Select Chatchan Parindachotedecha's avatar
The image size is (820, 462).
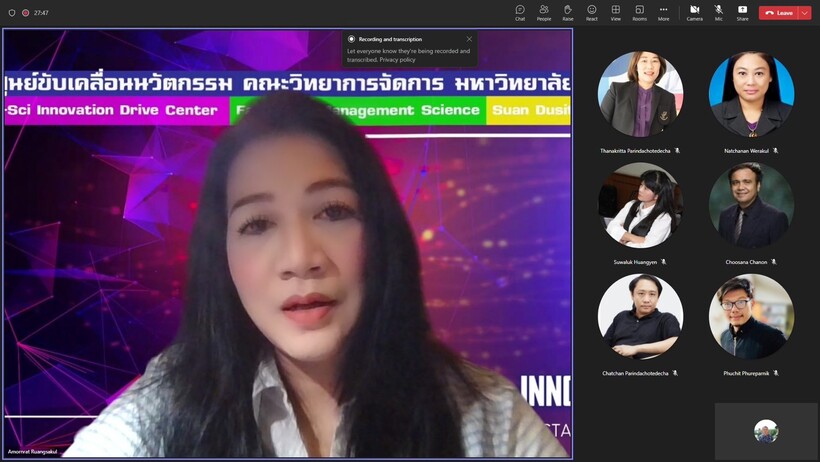(x=640, y=317)
